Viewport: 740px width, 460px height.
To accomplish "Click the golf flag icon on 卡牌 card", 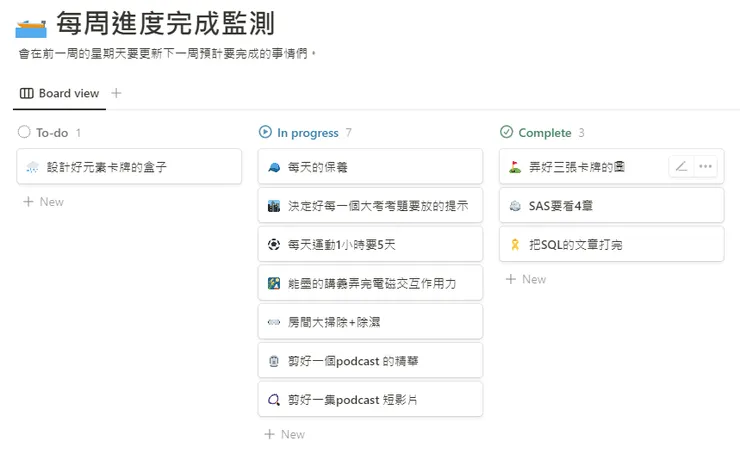I will pyautogui.click(x=515, y=167).
